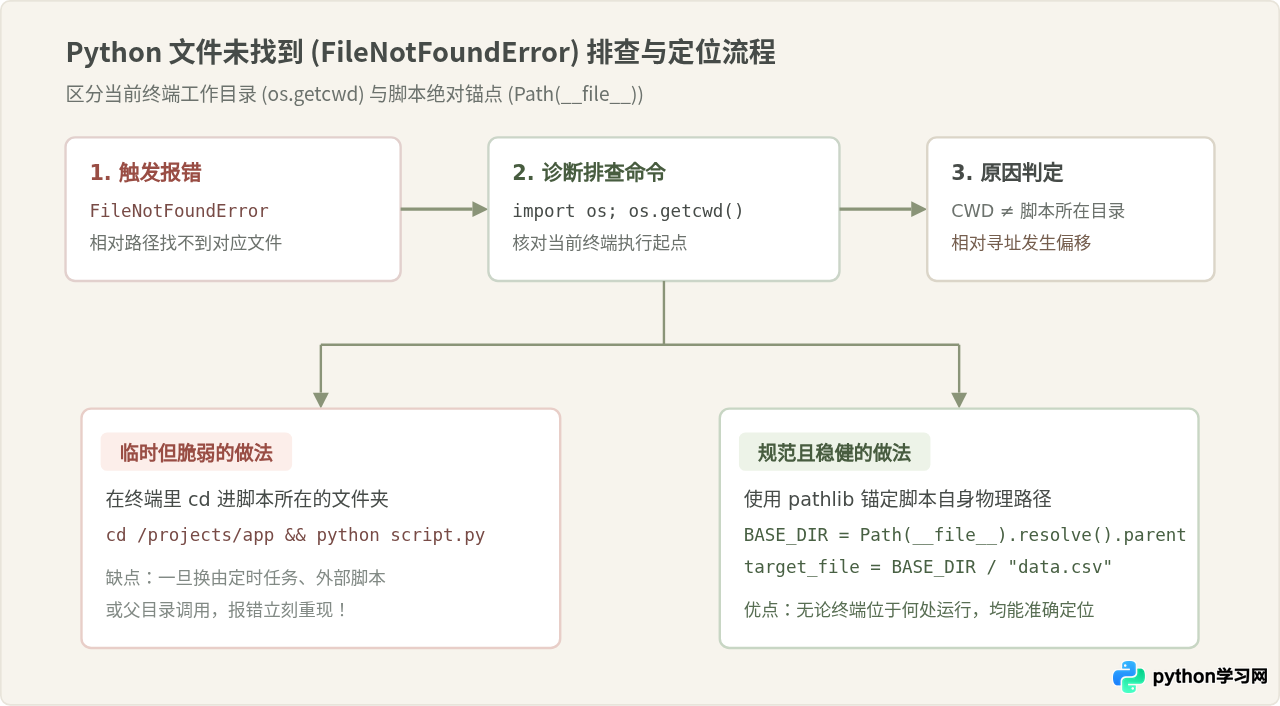The height and width of the screenshot is (706, 1280).
Task: Click the subtitle starting '区分当前终端工作目录'
Action: 355,95
